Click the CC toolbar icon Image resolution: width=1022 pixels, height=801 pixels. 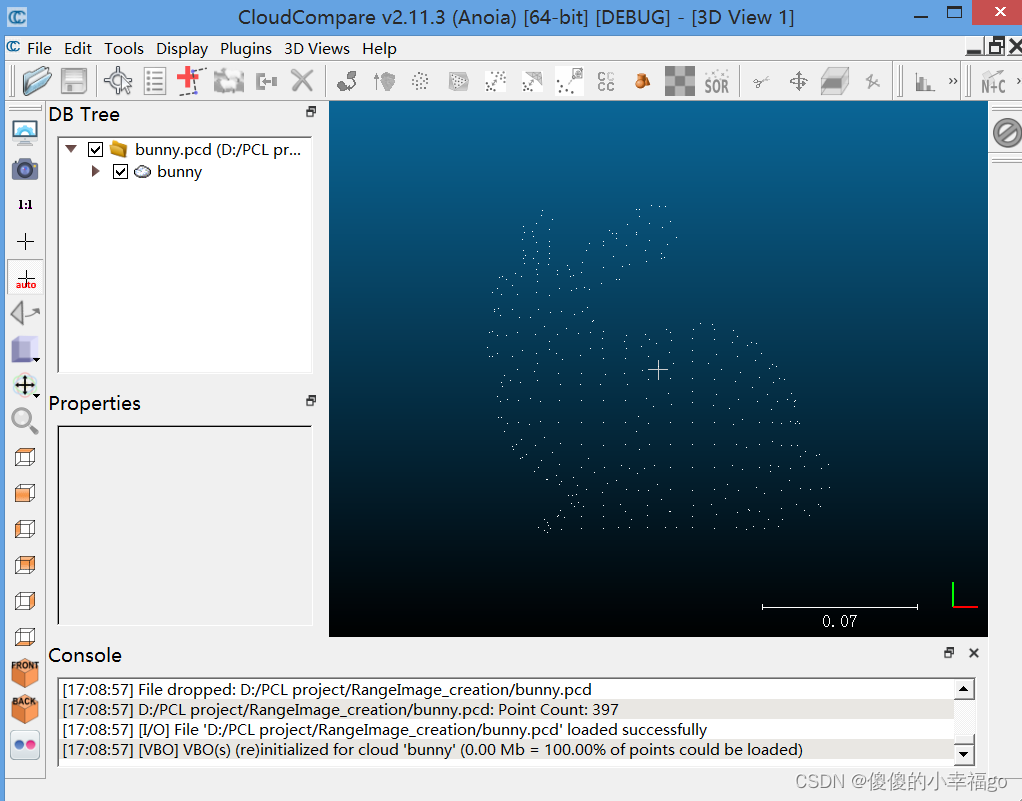pos(606,81)
